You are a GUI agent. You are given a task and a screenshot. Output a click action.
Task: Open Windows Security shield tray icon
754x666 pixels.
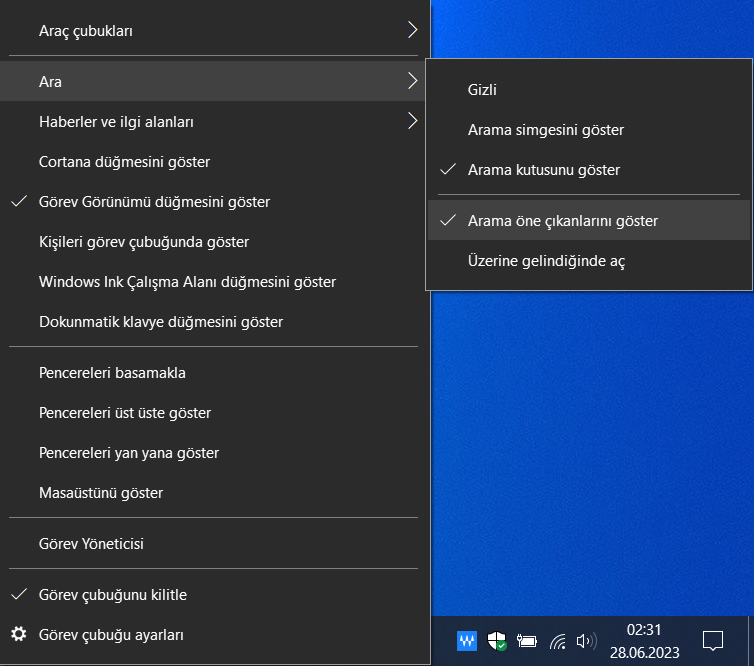[x=496, y=641]
